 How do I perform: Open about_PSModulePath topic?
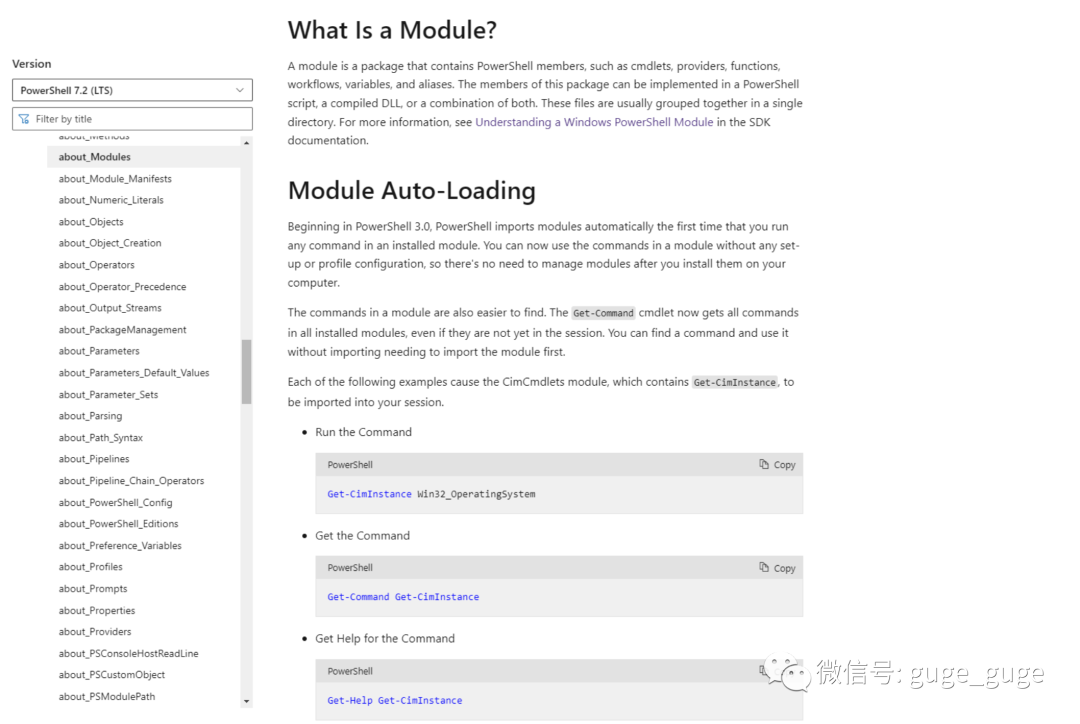click(107, 697)
